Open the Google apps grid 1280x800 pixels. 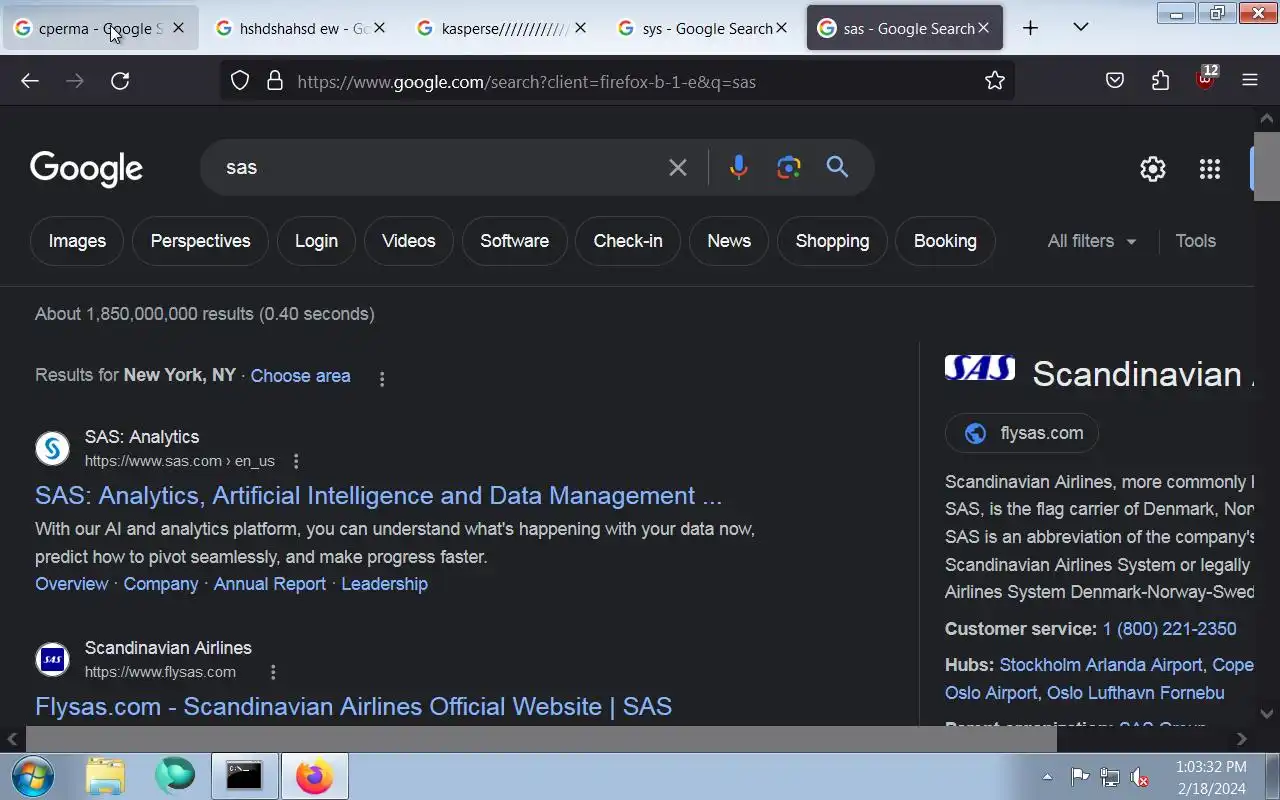click(1210, 169)
